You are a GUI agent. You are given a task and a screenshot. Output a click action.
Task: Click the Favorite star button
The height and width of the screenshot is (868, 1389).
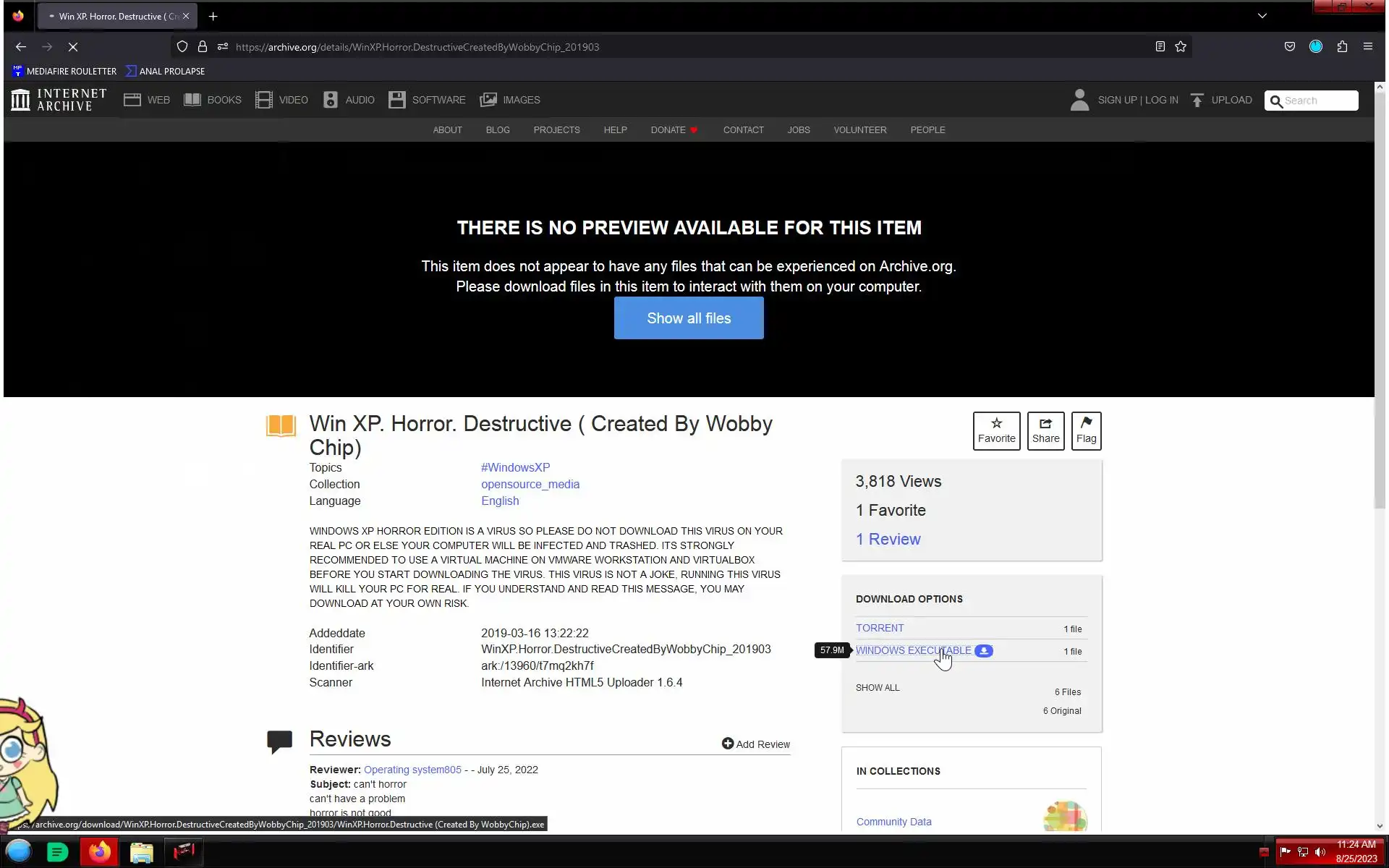point(996,430)
